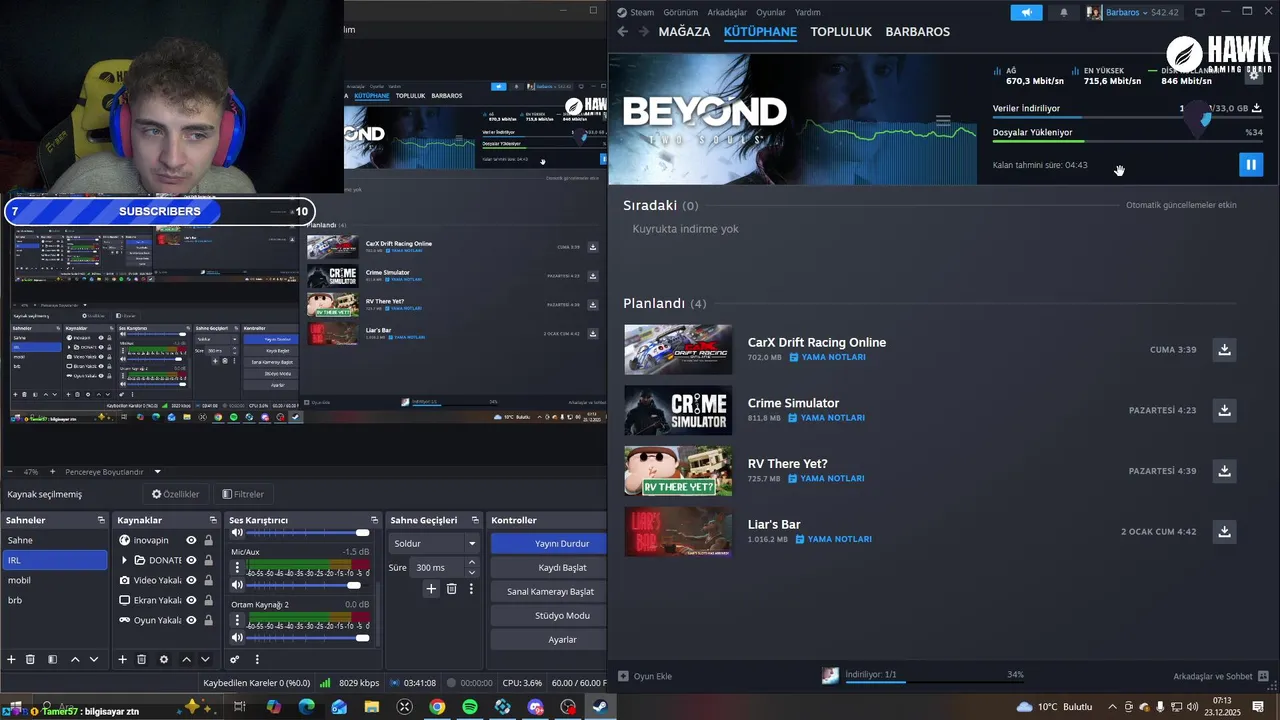
Task: Open OBS scene filters icon
Action: (52, 659)
